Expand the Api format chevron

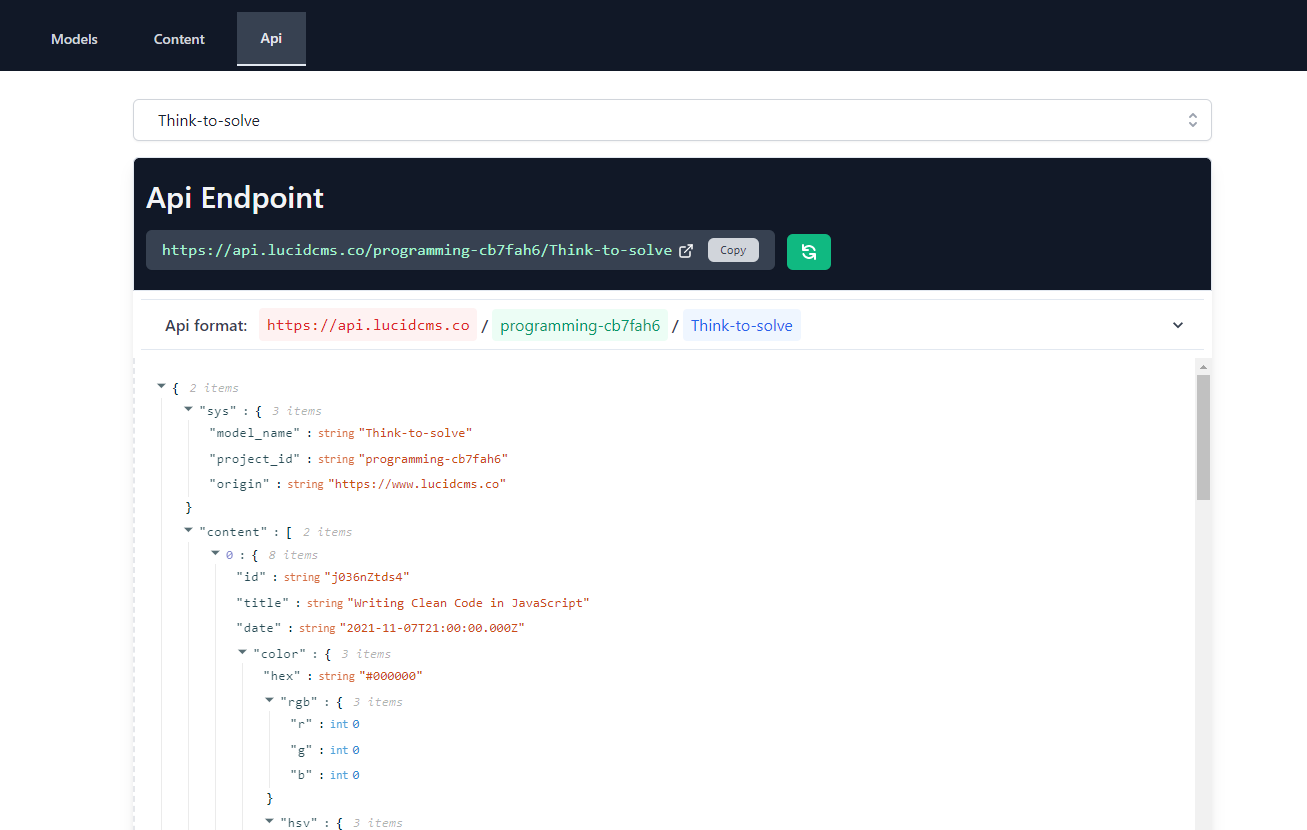pos(1178,325)
